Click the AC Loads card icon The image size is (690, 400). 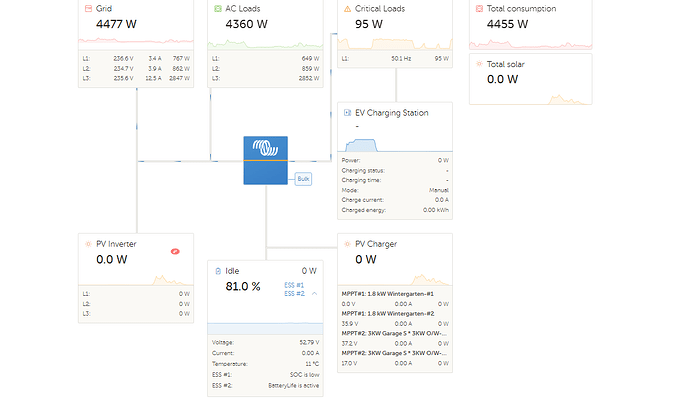pos(218,9)
